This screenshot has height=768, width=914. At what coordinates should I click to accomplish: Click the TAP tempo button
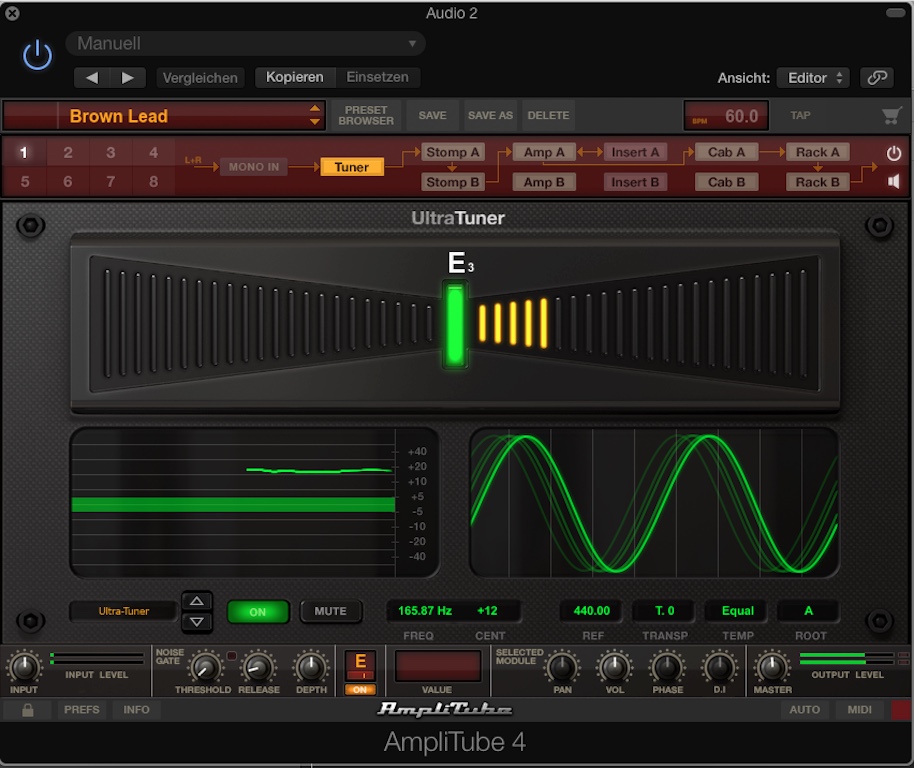(x=800, y=115)
